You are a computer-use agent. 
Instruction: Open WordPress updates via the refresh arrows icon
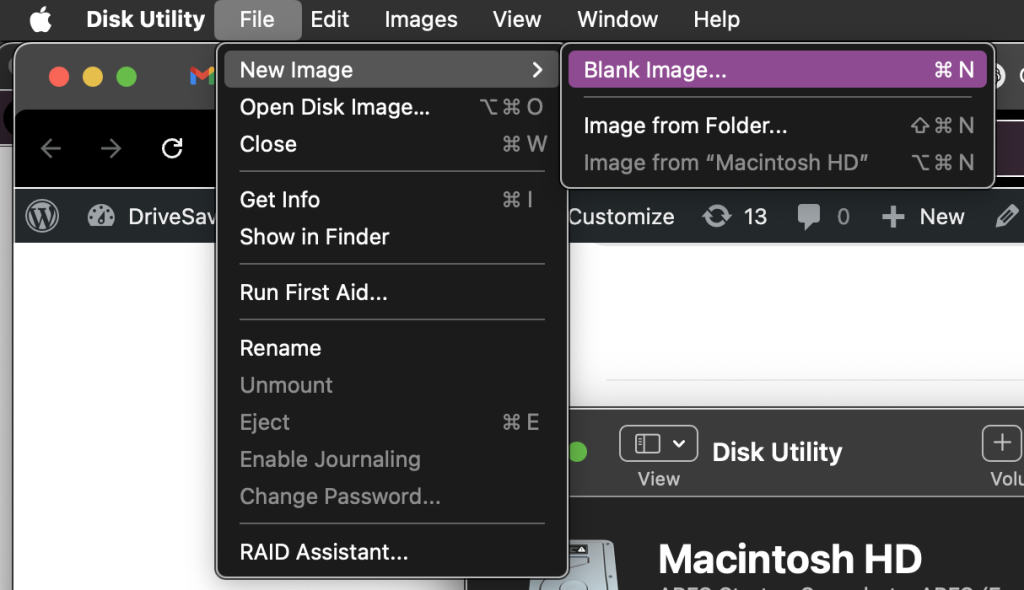click(717, 216)
